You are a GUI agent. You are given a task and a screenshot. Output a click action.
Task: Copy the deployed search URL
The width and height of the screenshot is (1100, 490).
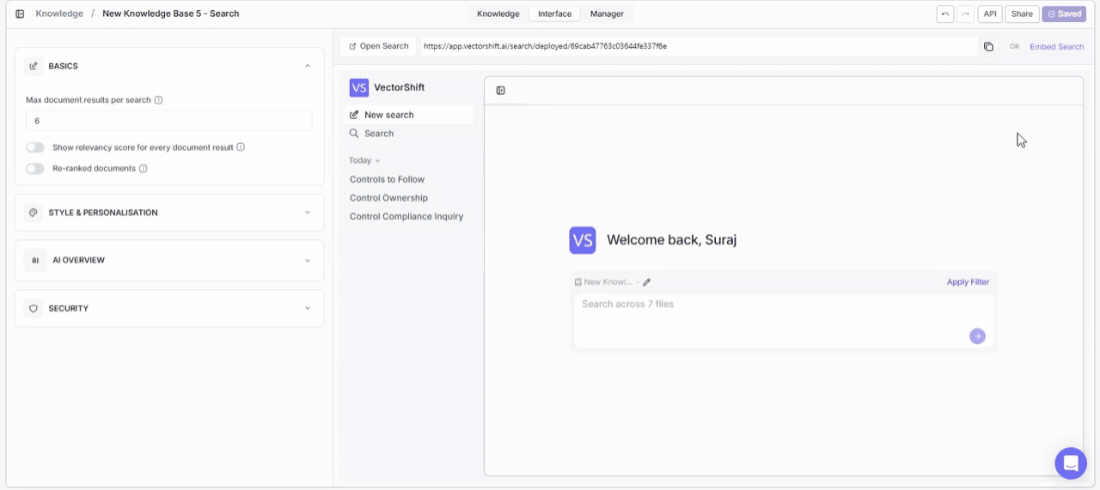click(x=988, y=46)
